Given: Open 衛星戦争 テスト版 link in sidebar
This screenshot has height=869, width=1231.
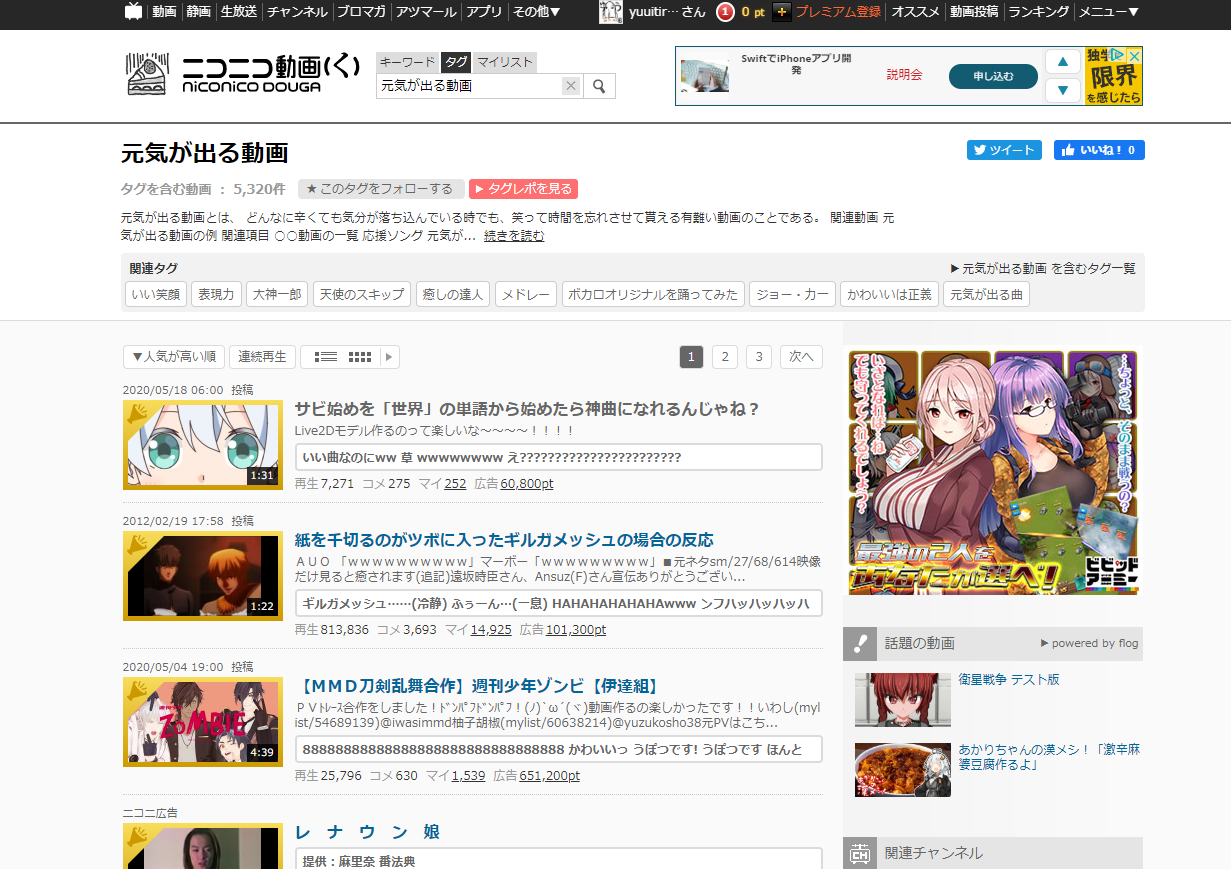Looking at the screenshot, I should [x=1009, y=680].
